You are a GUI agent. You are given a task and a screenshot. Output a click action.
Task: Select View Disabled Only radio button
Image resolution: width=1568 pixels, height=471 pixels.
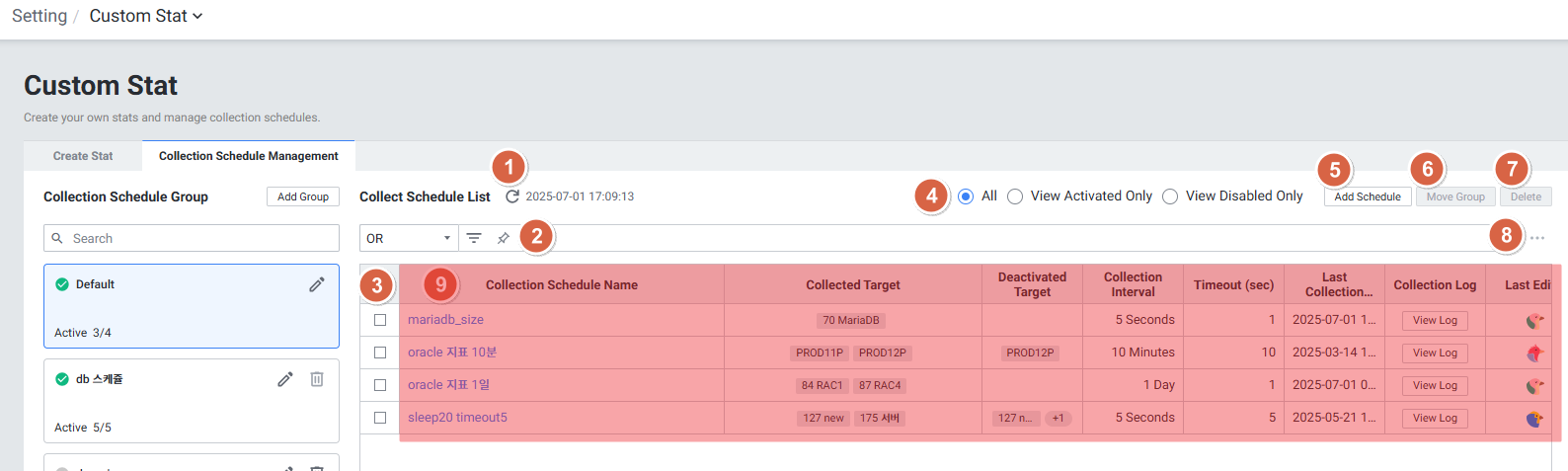point(1170,196)
